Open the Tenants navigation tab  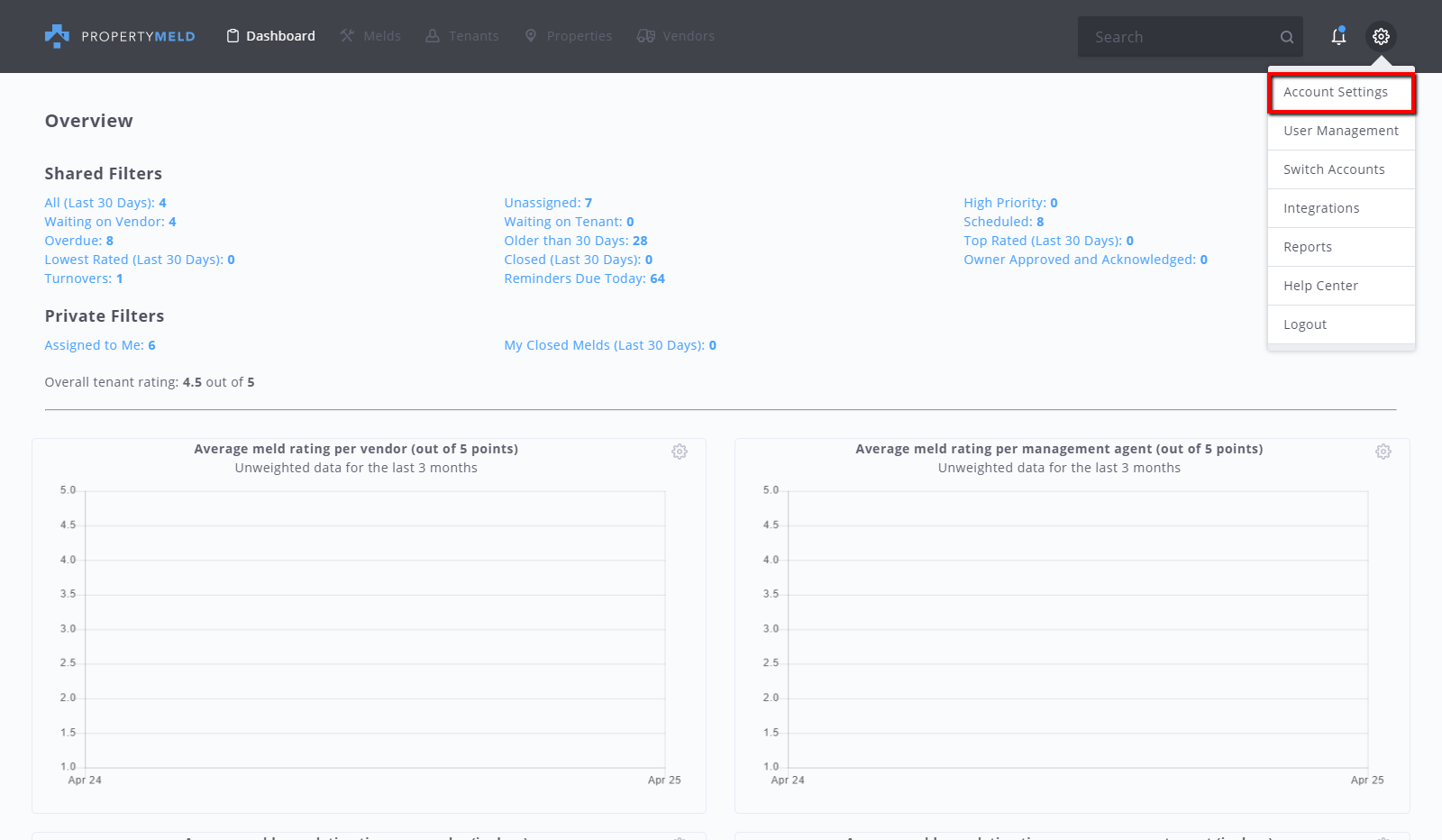461,36
